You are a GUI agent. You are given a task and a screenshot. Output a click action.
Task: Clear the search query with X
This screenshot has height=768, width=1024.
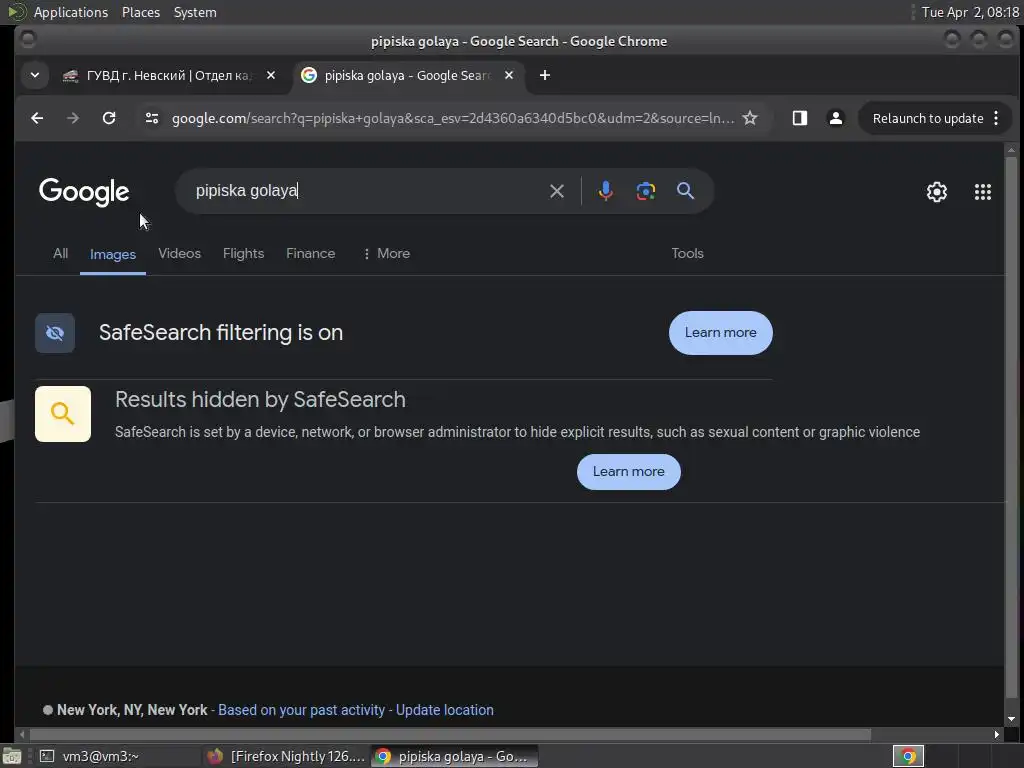tap(556, 191)
